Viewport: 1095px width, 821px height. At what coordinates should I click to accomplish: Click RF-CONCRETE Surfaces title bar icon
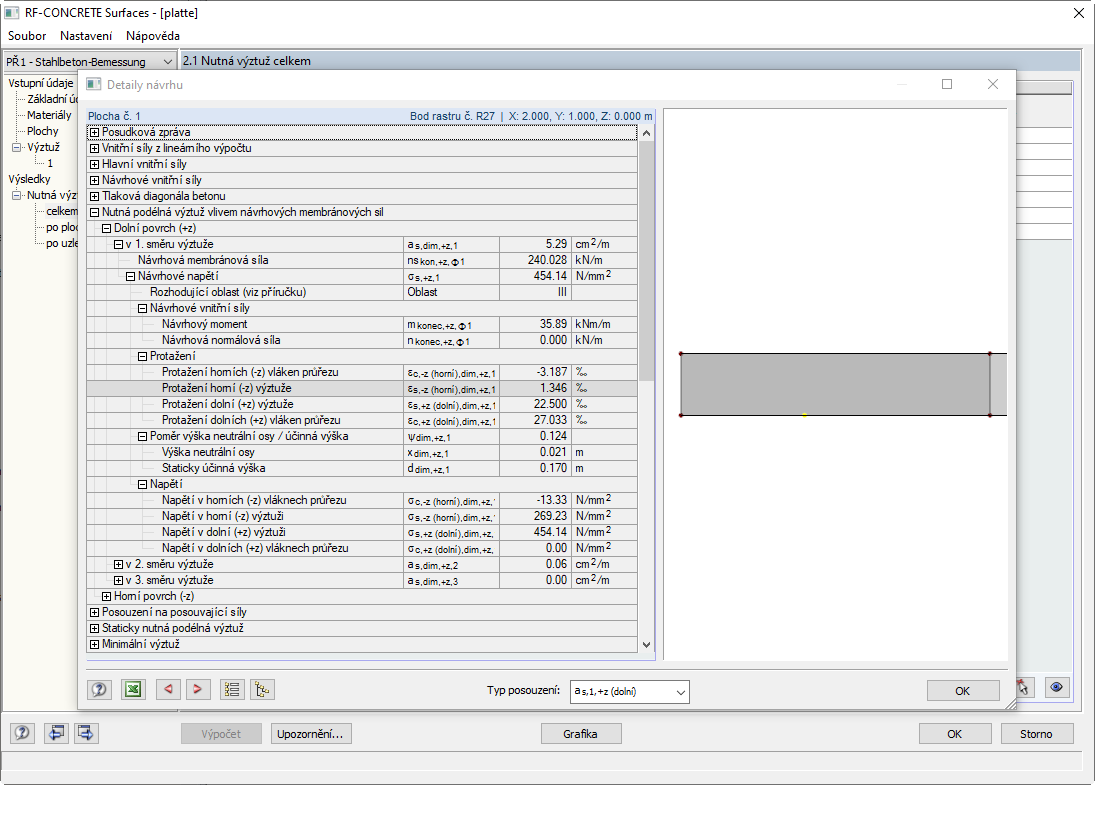12,13
